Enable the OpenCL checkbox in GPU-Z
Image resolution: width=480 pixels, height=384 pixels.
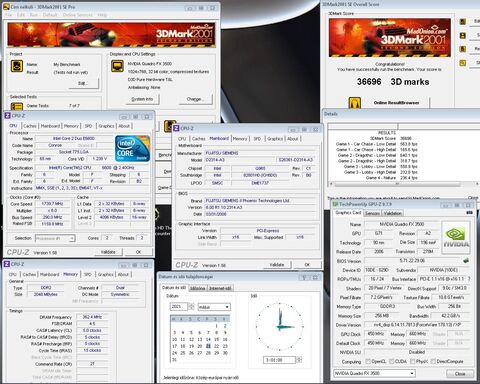pyautogui.click(x=368, y=361)
